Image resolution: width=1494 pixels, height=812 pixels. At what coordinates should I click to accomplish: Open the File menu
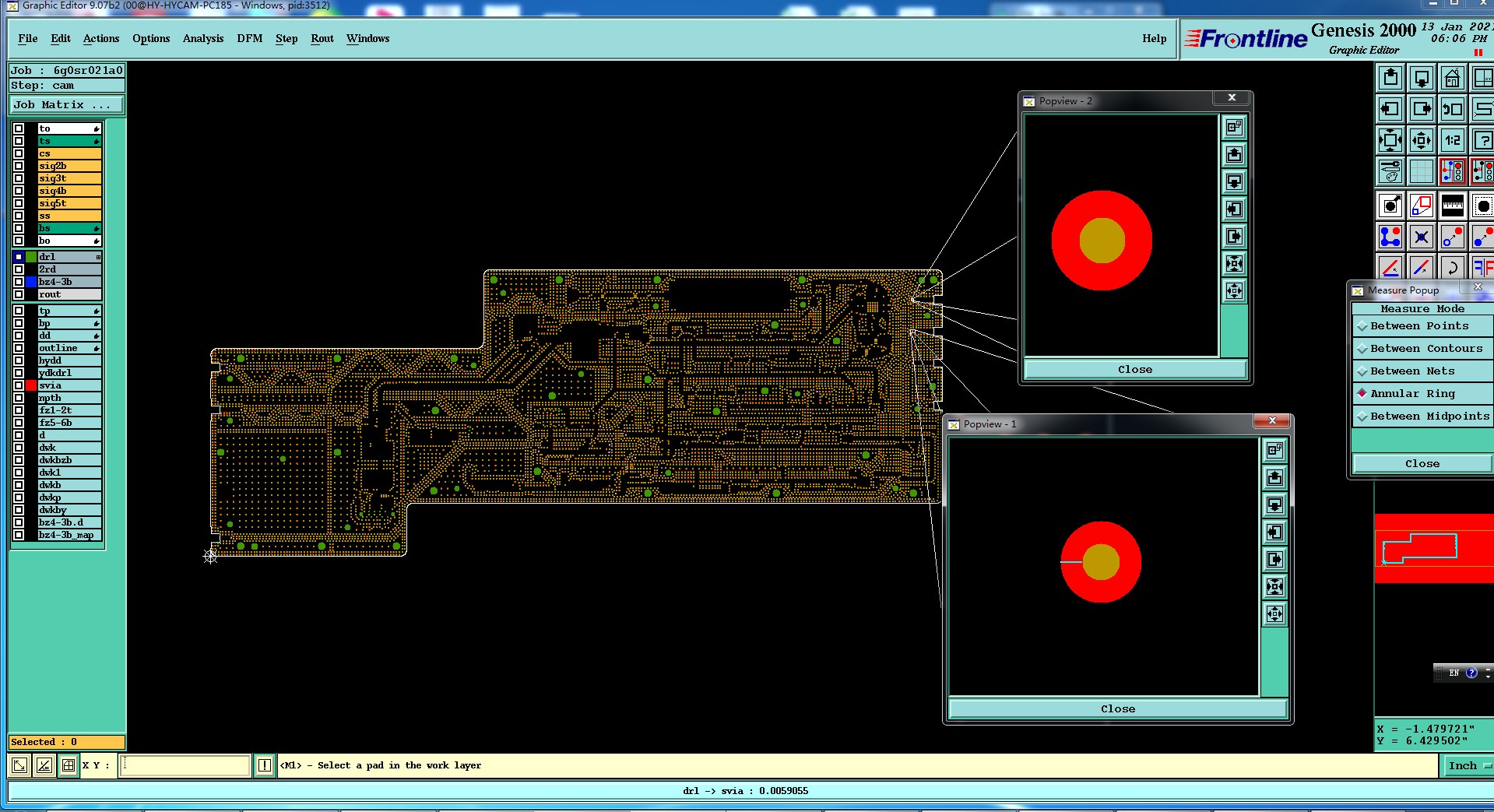[28, 38]
